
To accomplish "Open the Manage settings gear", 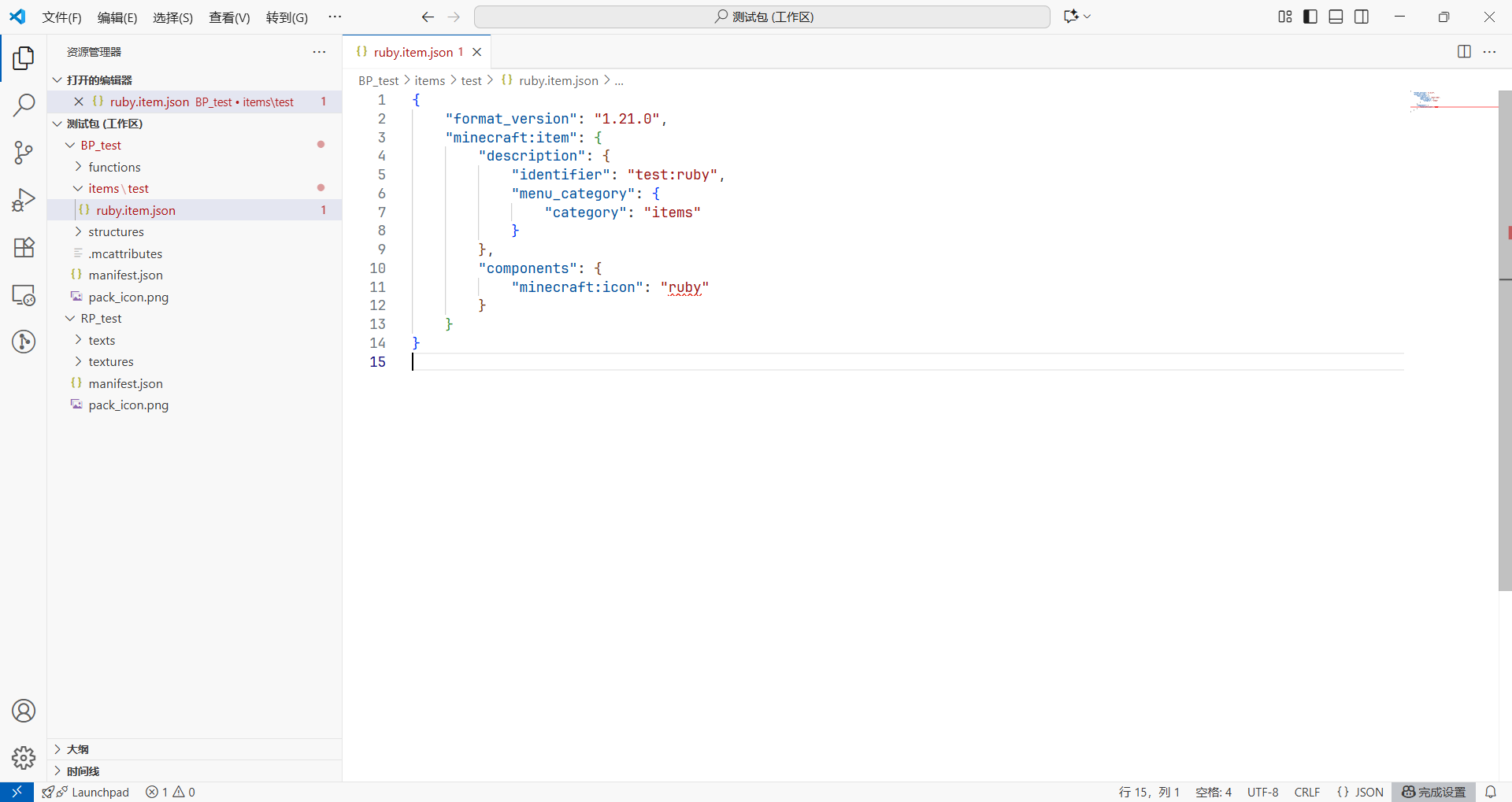I will (24, 758).
